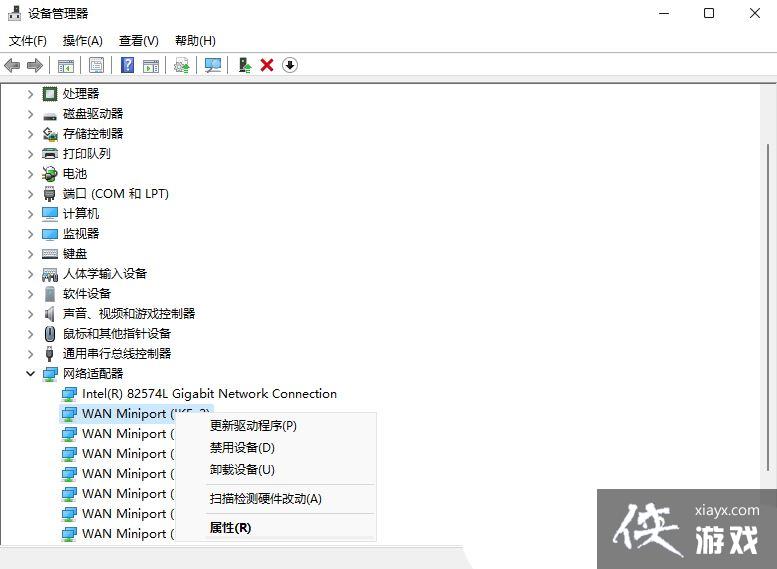This screenshot has width=777, height=569.
Task: Click the 声音、视频和游戏控制器 speaker icon
Action: [x=50, y=314]
